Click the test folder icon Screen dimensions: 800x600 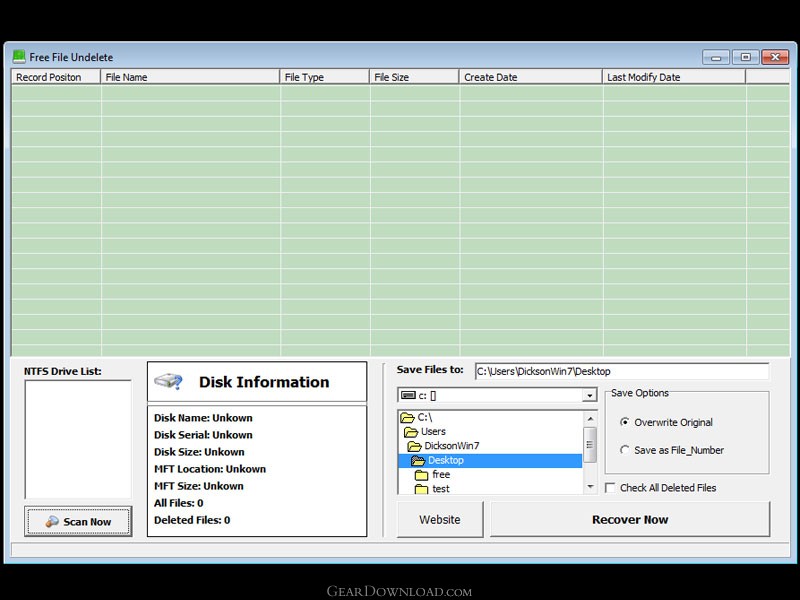point(421,489)
